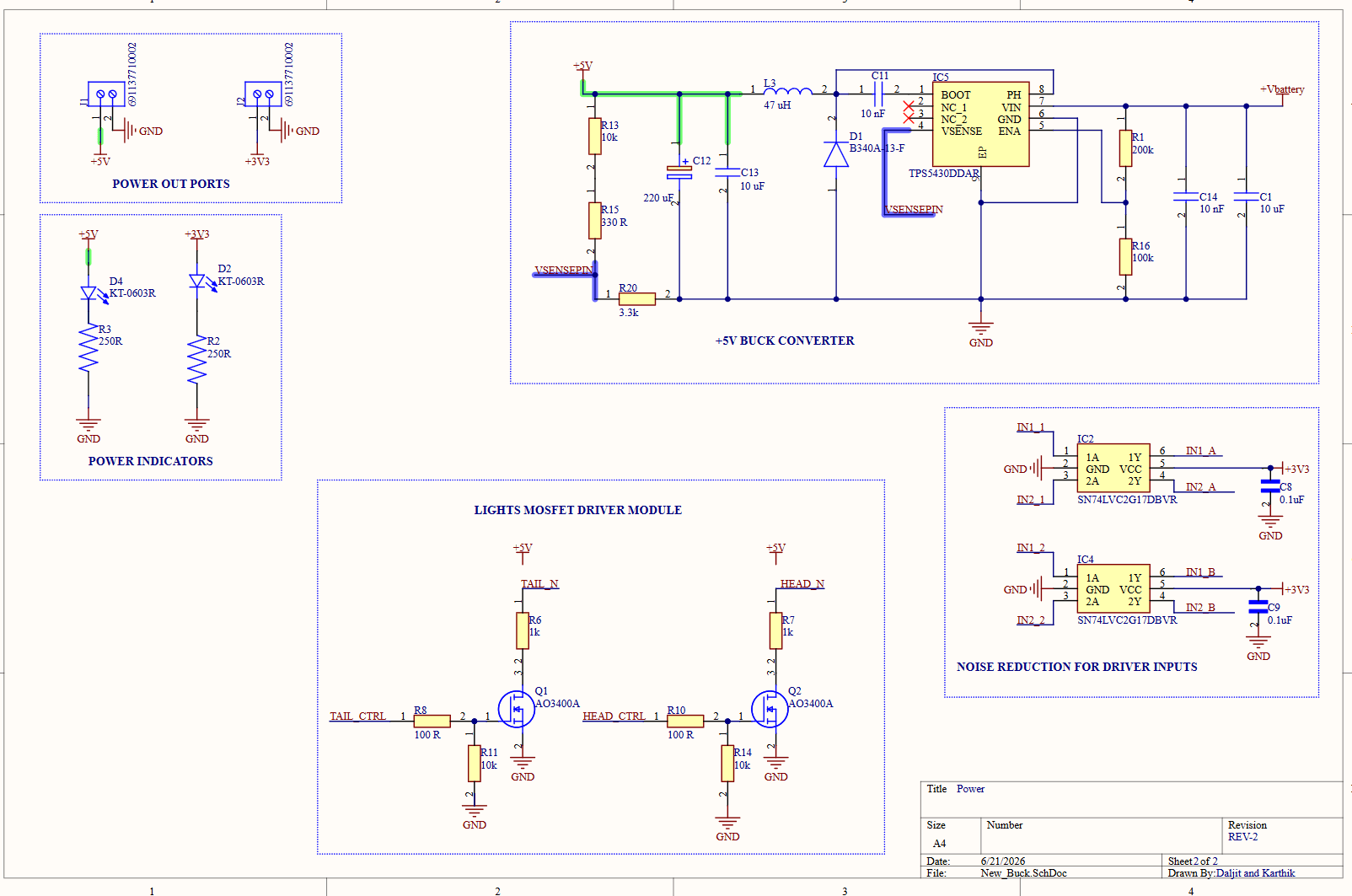This screenshot has width=1352, height=896.
Task: Select resistor R14 body
Action: [x=727, y=764]
